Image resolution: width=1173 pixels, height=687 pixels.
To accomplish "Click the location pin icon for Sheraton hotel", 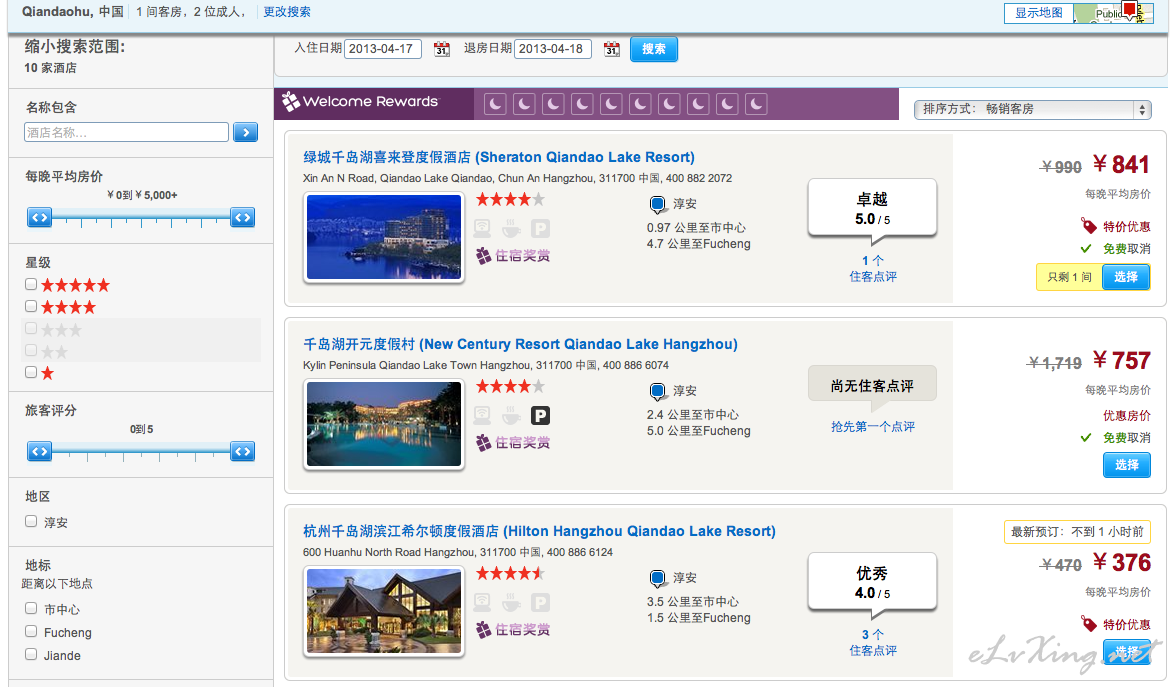I will tap(657, 204).
